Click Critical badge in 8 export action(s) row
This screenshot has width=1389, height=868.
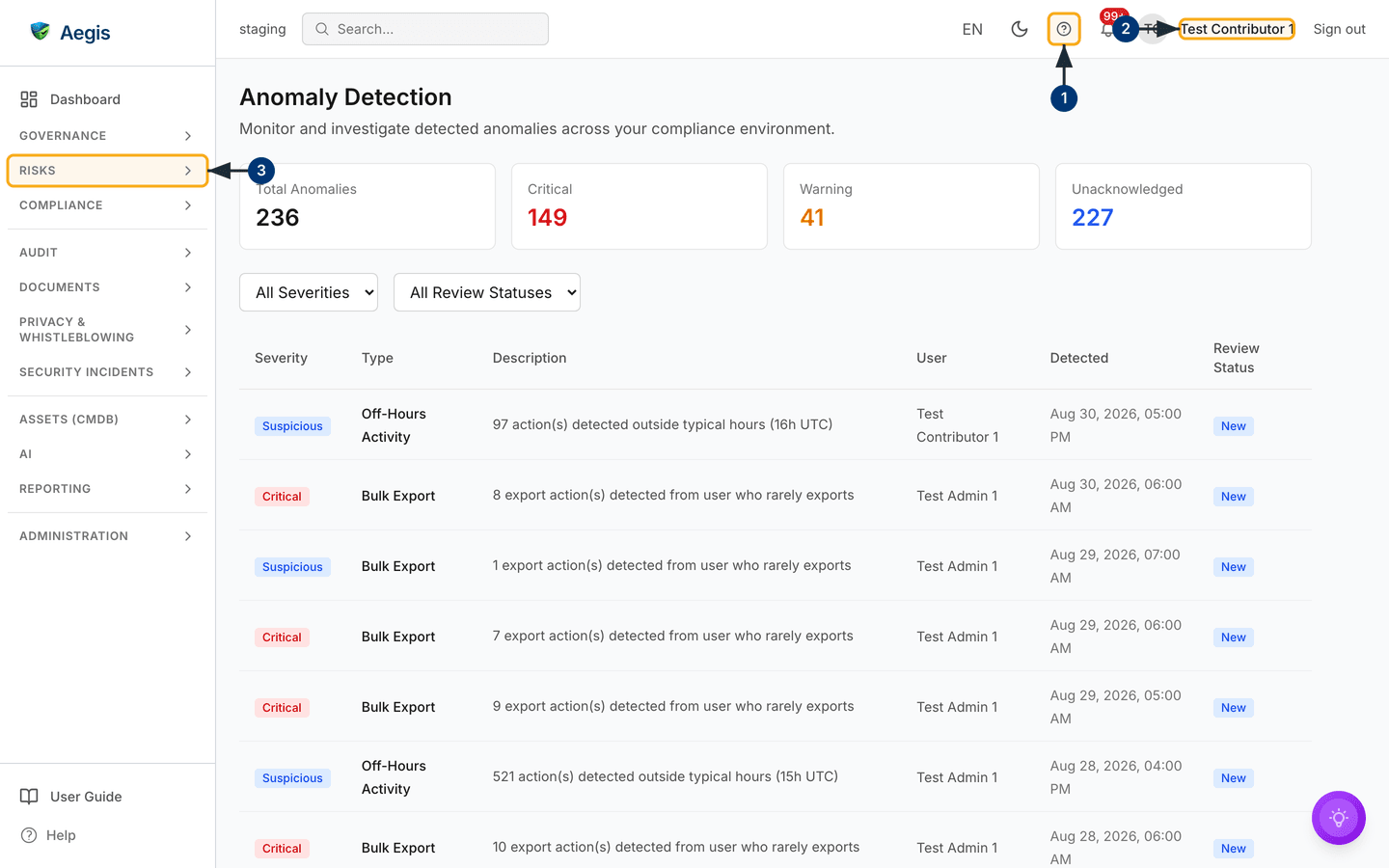point(282,497)
